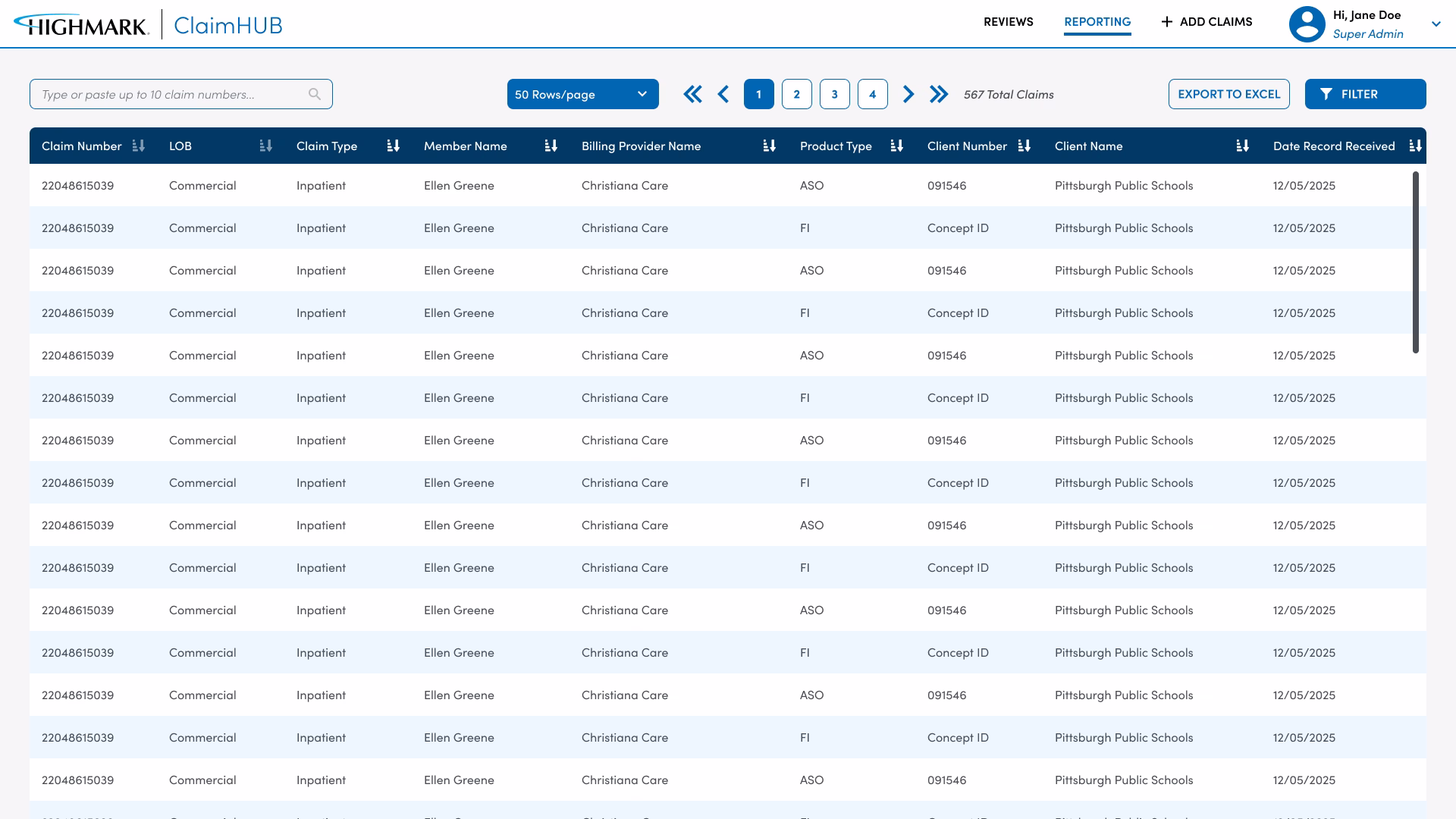The image size is (1456, 819).
Task: Sort by Client Name column icon
Action: coord(1242,146)
